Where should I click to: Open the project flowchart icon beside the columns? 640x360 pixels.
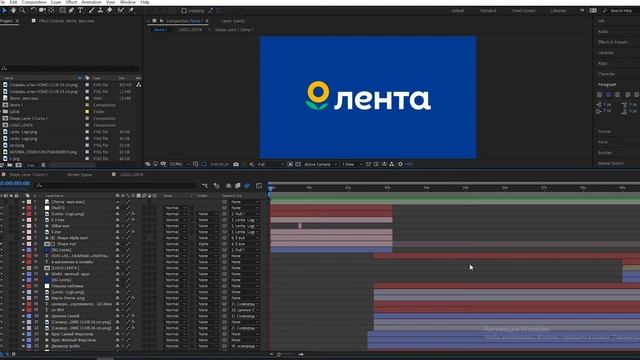click(x=138, y=84)
